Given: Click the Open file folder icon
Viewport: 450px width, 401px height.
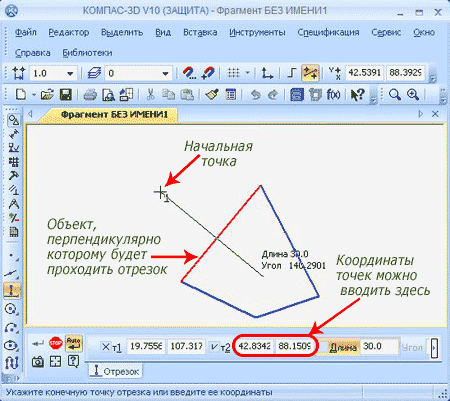Looking at the screenshot, I should pos(47,95).
